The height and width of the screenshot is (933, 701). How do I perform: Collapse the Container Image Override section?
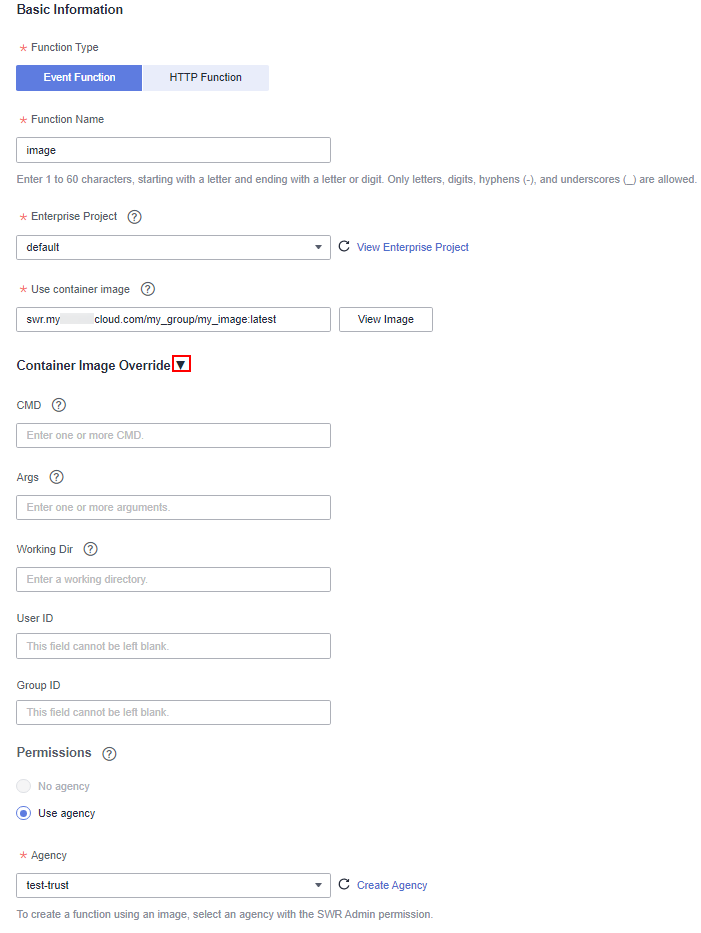click(x=181, y=364)
